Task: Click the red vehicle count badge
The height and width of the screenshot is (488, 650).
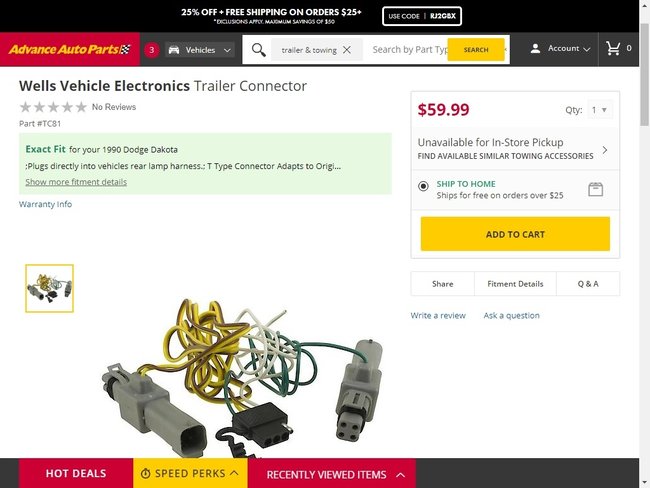Action: point(152,49)
